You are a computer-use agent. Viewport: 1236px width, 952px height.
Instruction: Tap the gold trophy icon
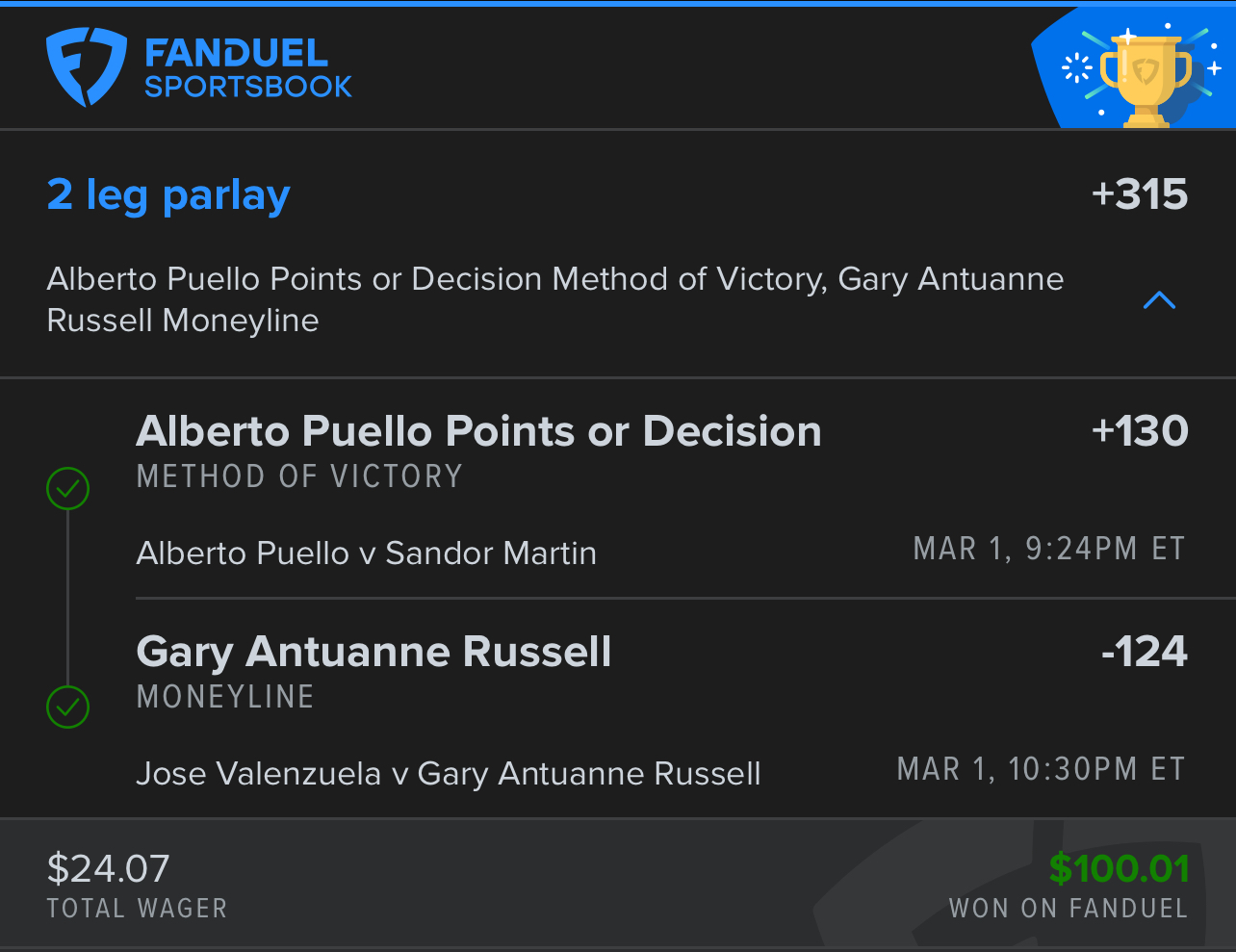pos(1146,78)
